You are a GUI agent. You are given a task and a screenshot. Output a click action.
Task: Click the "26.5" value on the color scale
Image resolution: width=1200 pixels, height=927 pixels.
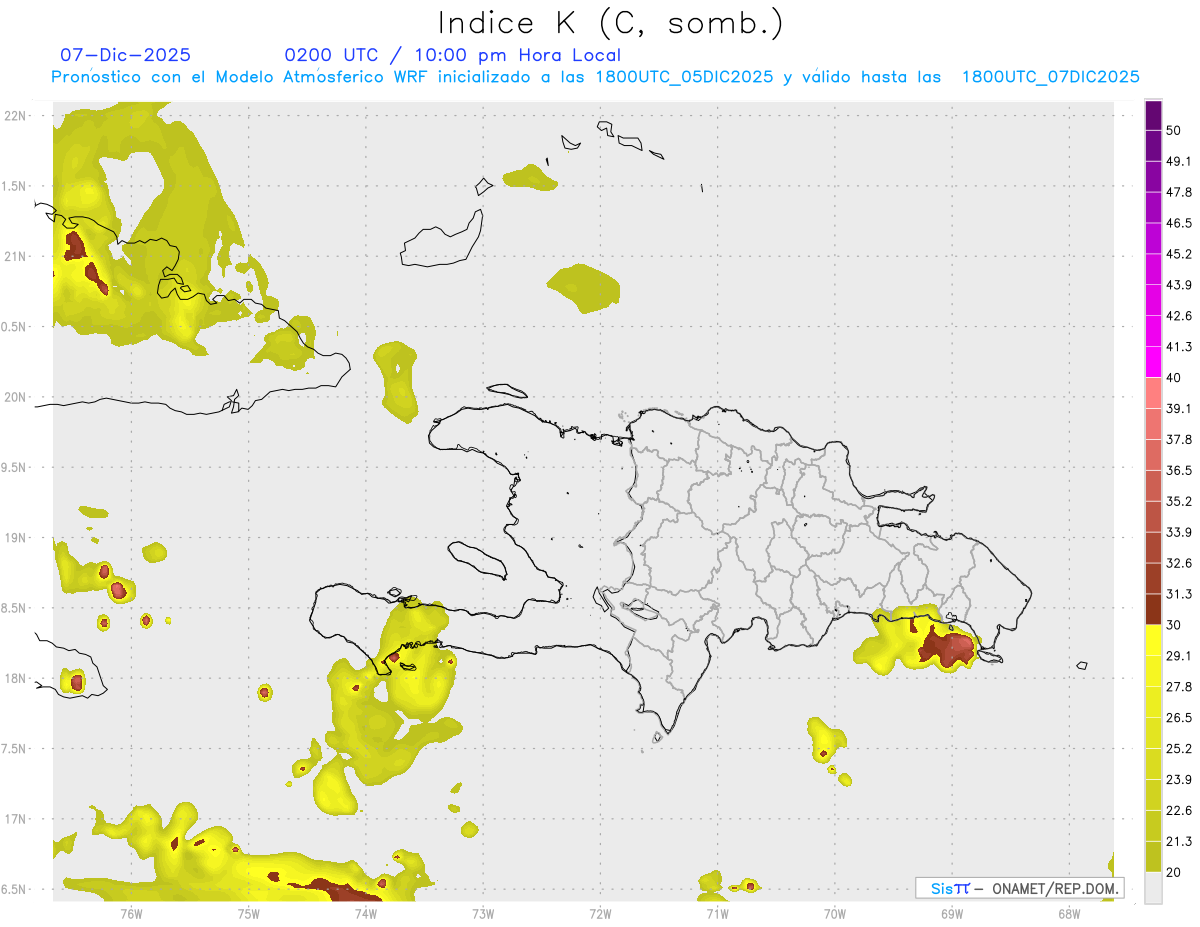[x=1179, y=718]
